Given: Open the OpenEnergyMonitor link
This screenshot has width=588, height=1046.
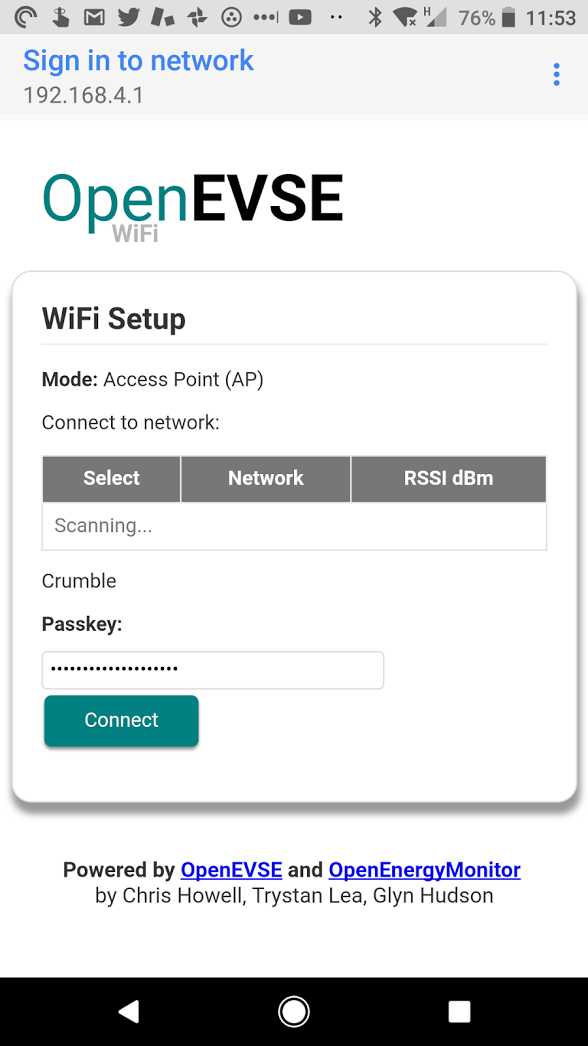Looking at the screenshot, I should click(x=424, y=869).
